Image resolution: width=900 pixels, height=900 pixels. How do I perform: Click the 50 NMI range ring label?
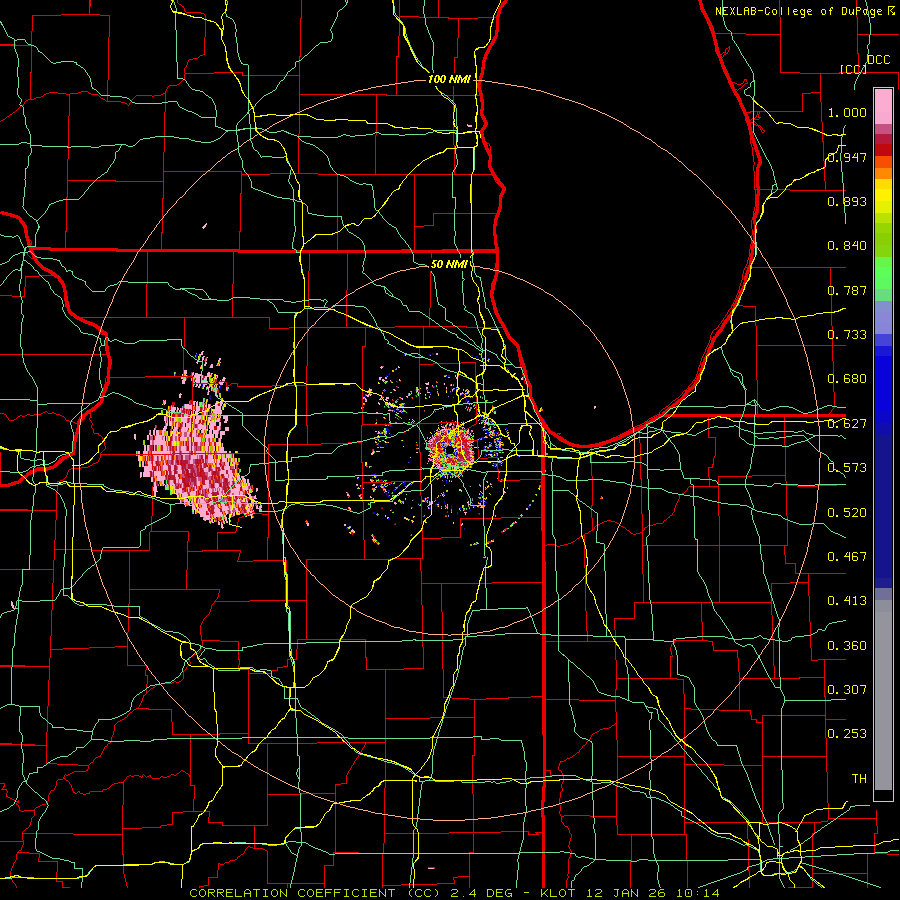[449, 264]
